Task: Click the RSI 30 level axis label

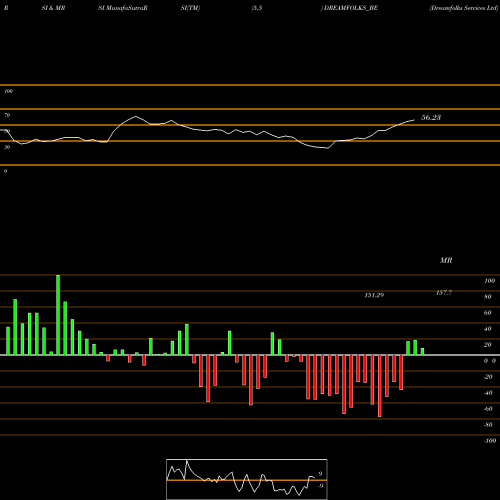Action: point(7,147)
